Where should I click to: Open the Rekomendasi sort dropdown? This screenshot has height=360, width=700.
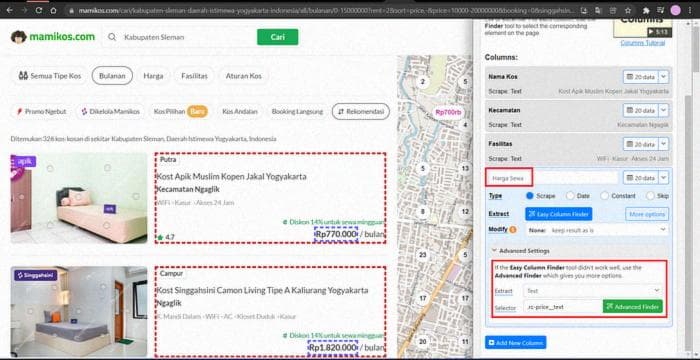click(361, 112)
